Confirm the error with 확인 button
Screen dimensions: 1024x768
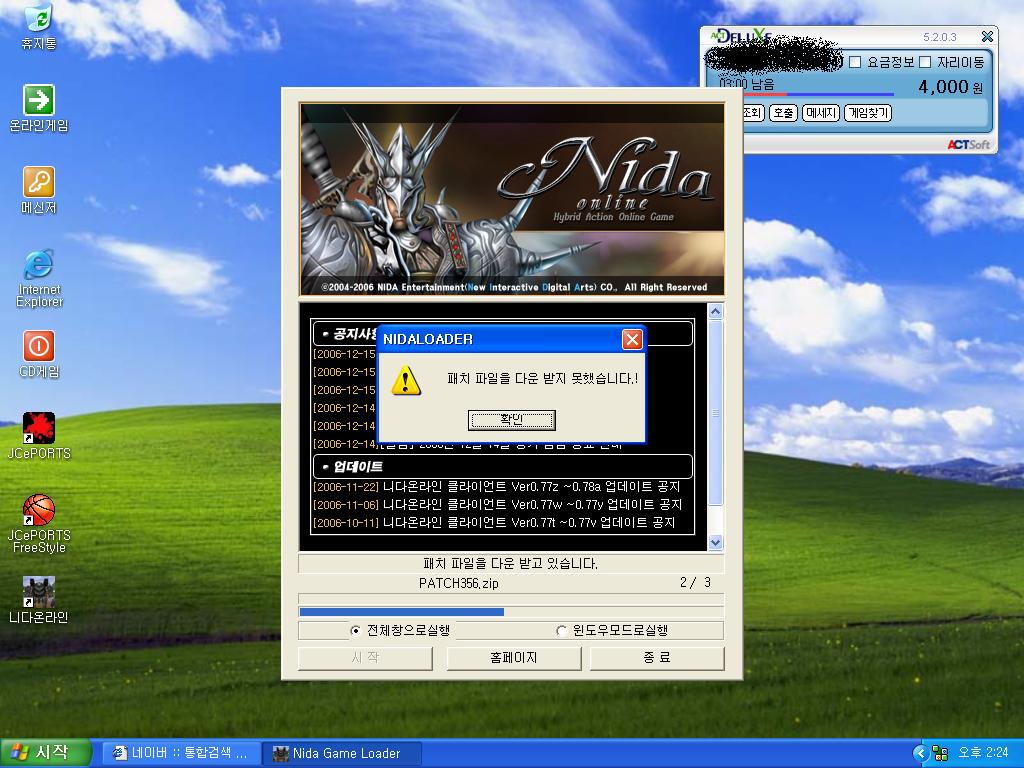511,420
